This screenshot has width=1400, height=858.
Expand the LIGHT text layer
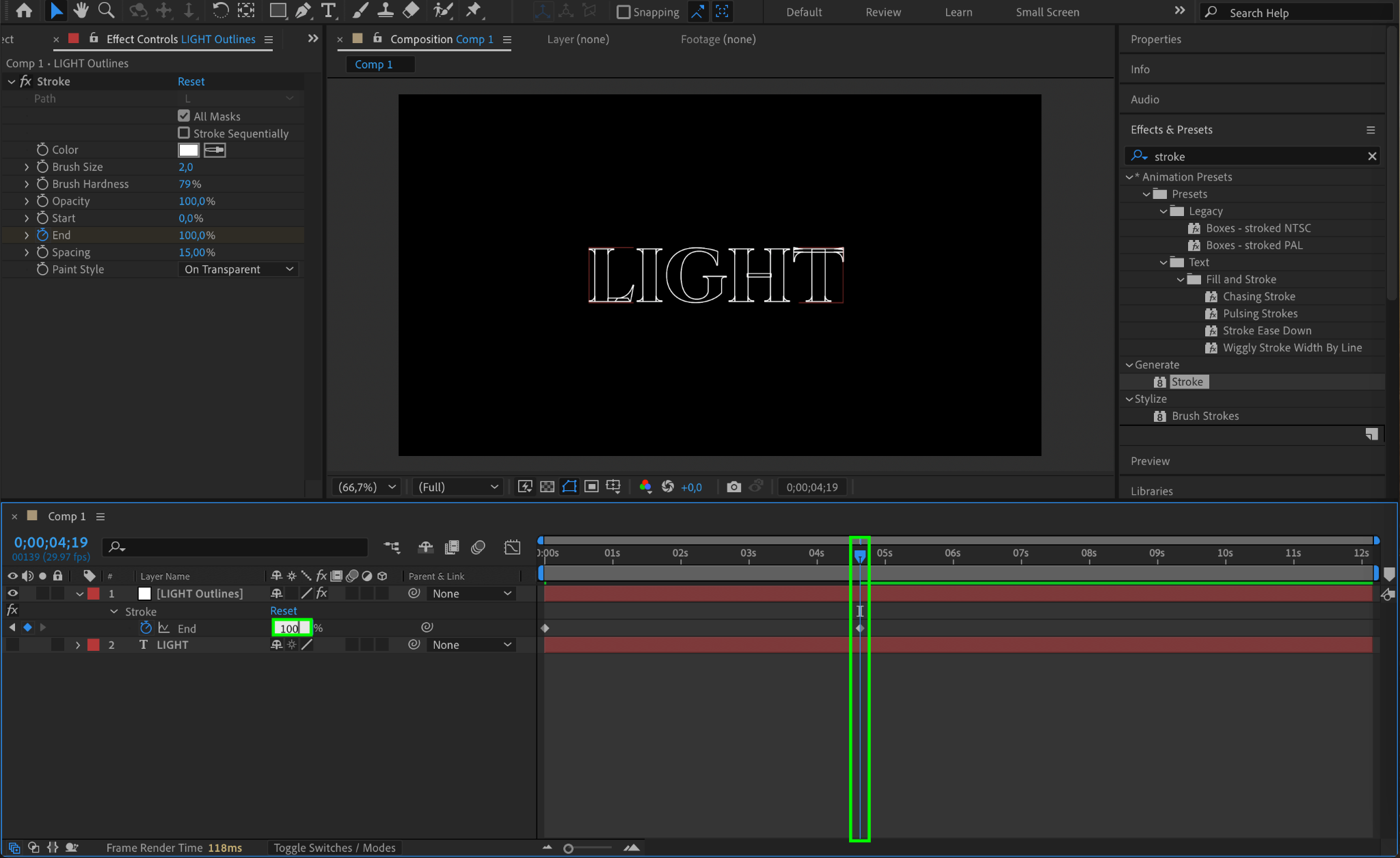pos(78,645)
